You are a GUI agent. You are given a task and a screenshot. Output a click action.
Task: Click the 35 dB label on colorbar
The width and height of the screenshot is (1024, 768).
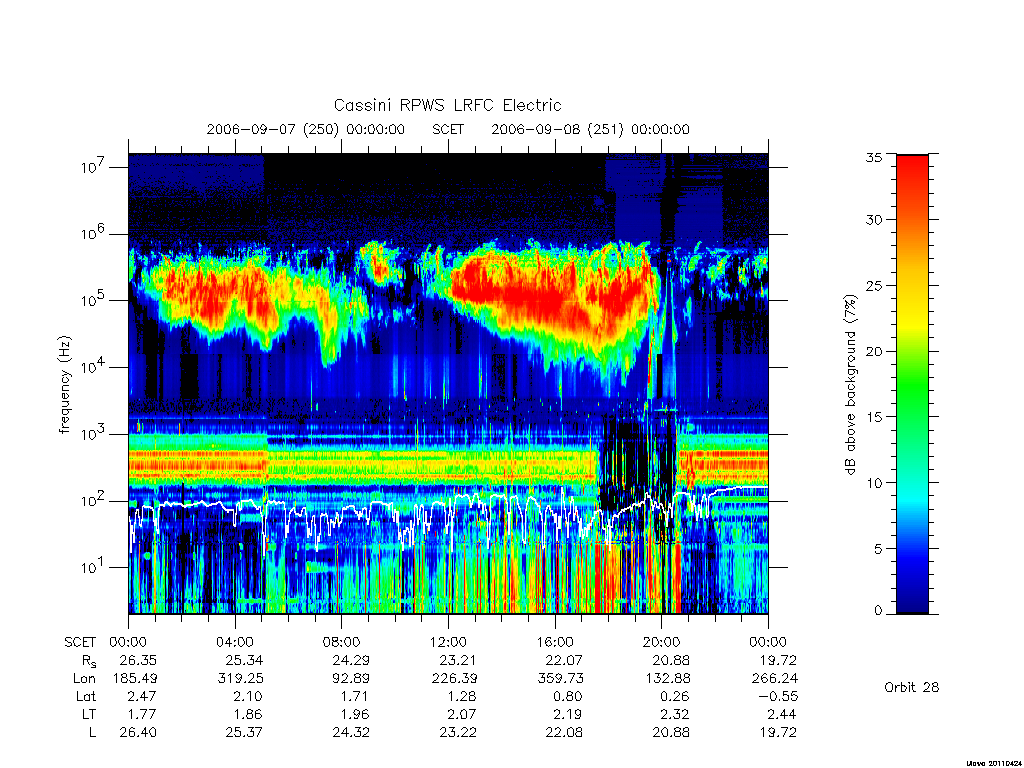[874, 157]
